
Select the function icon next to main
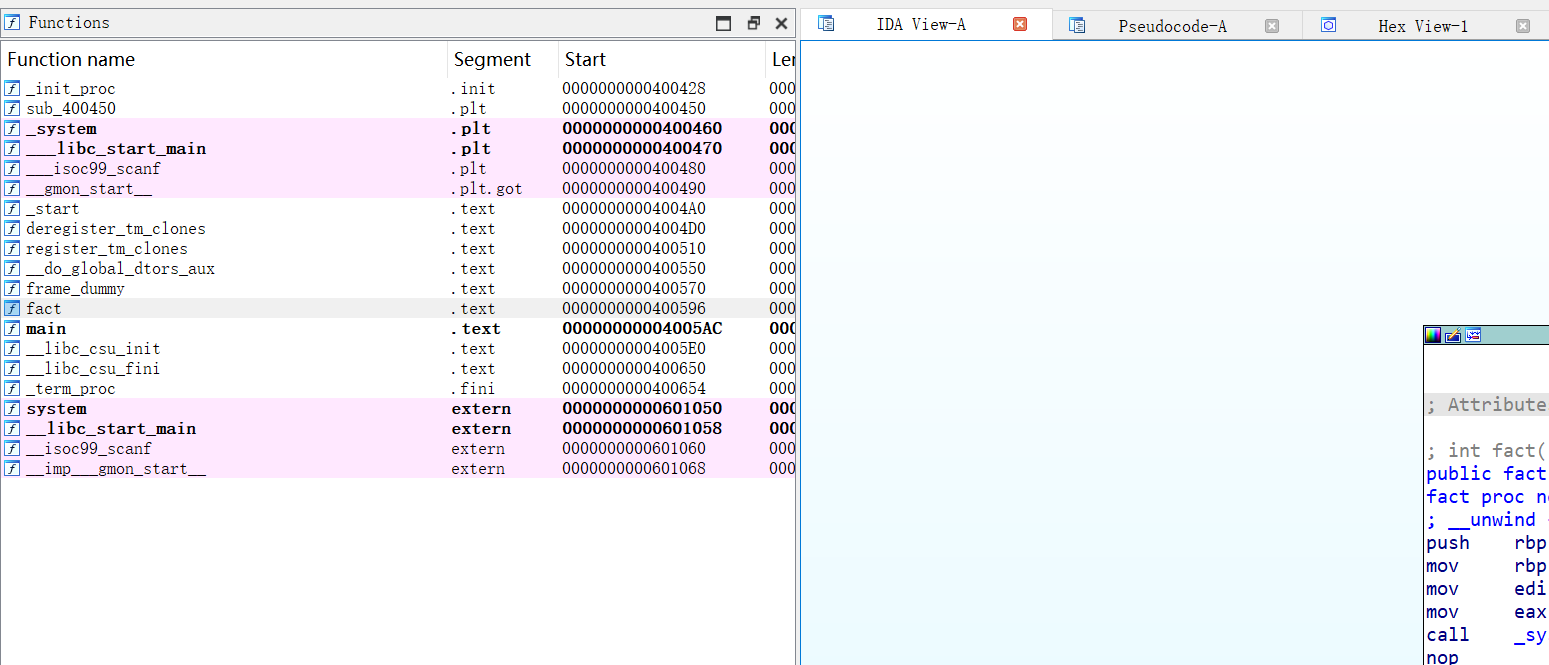[12, 329]
